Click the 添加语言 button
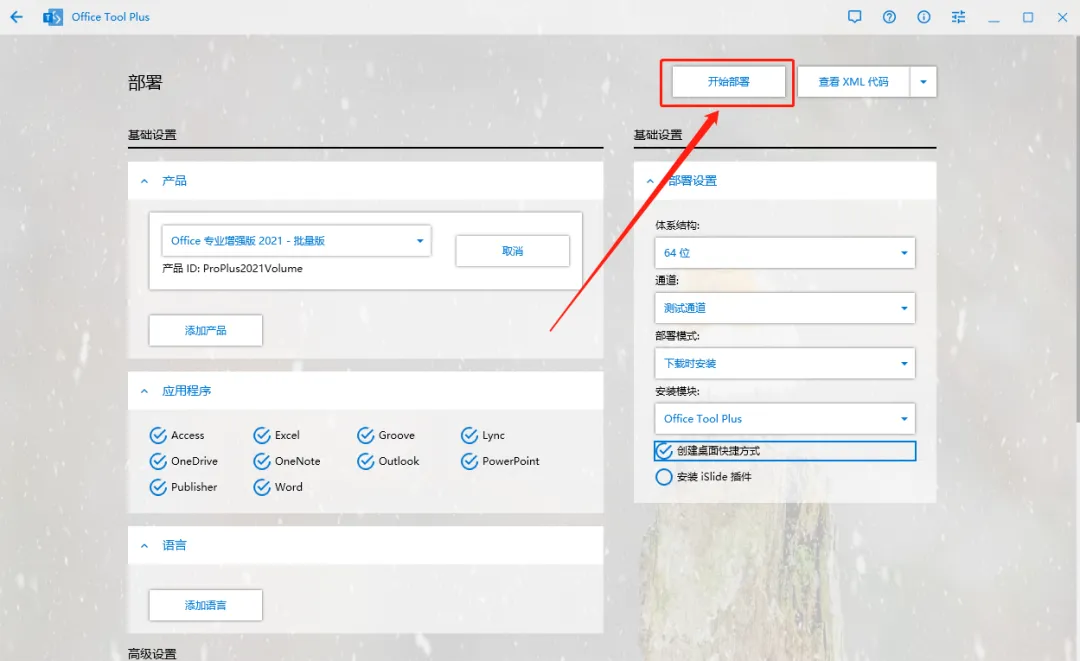 point(205,605)
